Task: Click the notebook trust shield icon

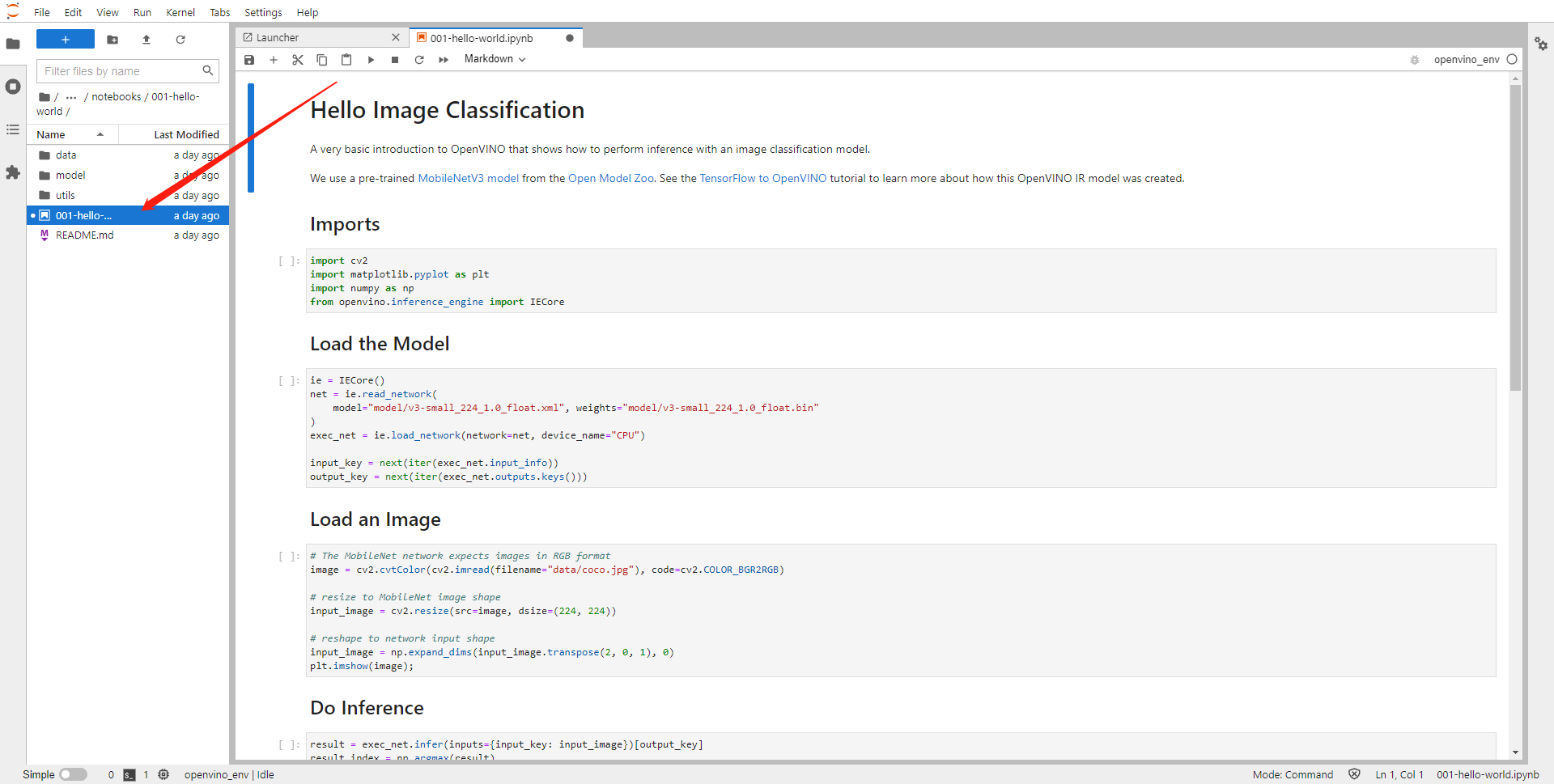Action: (x=1354, y=774)
